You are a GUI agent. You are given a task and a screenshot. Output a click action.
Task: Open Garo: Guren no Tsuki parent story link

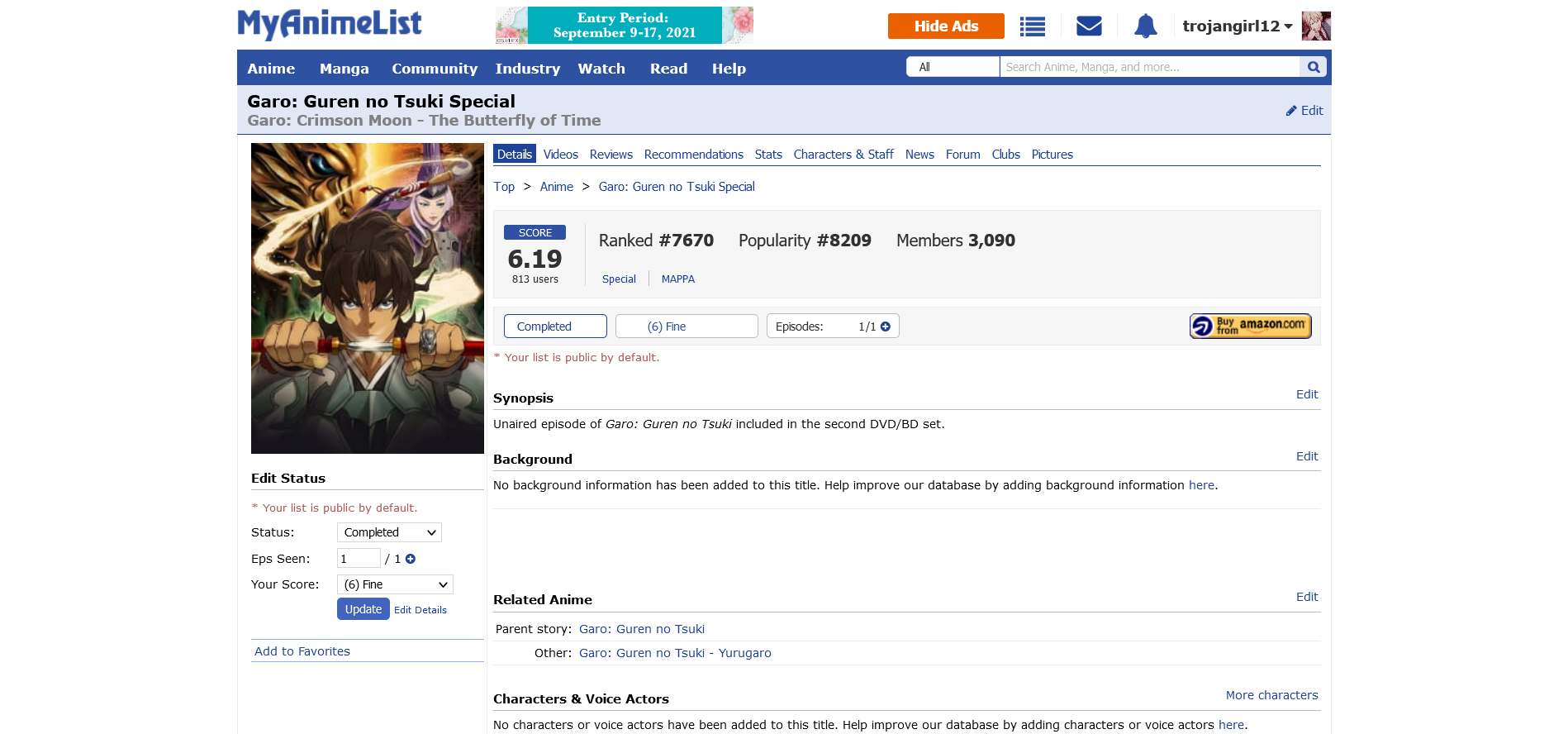pos(641,629)
